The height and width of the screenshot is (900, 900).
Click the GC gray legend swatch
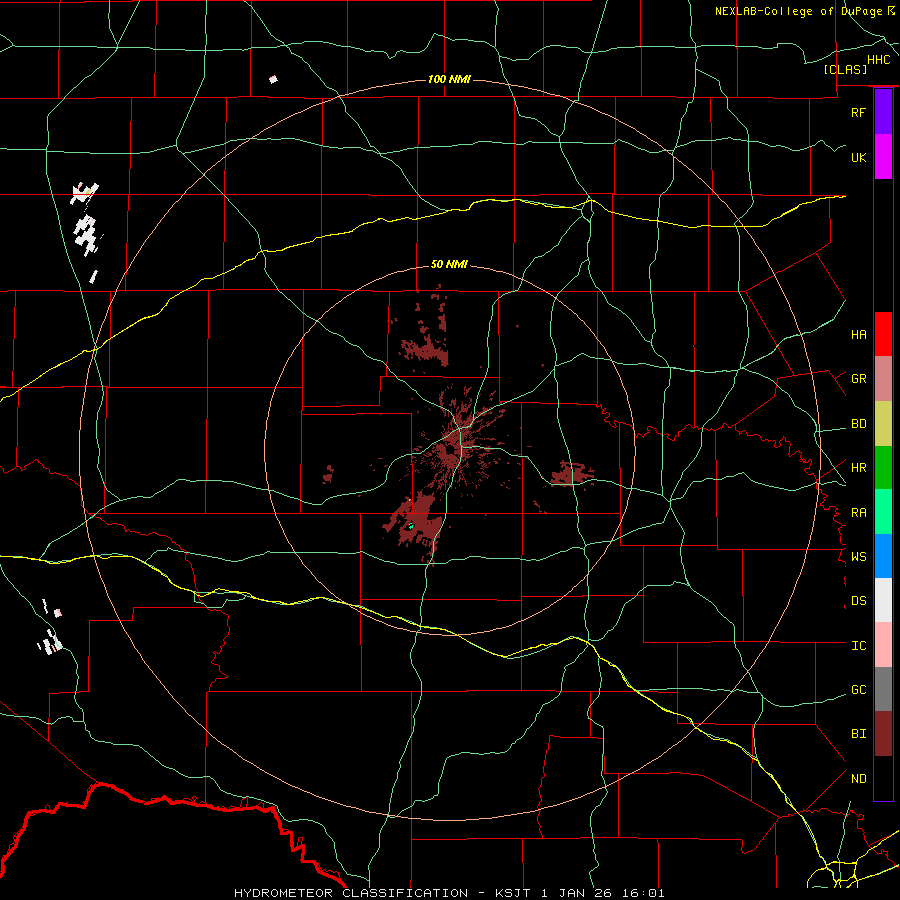(883, 689)
